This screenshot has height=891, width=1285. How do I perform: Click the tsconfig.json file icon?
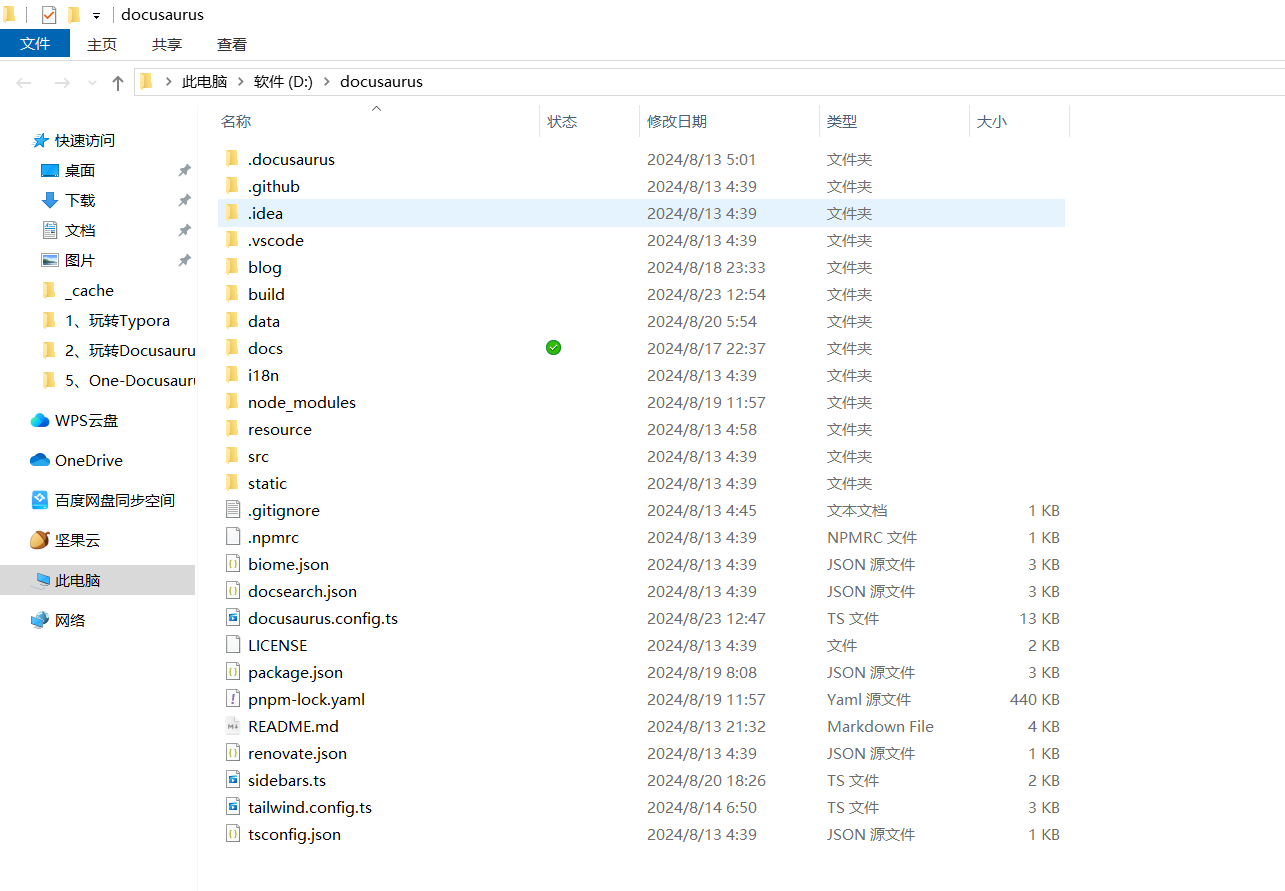coord(233,834)
